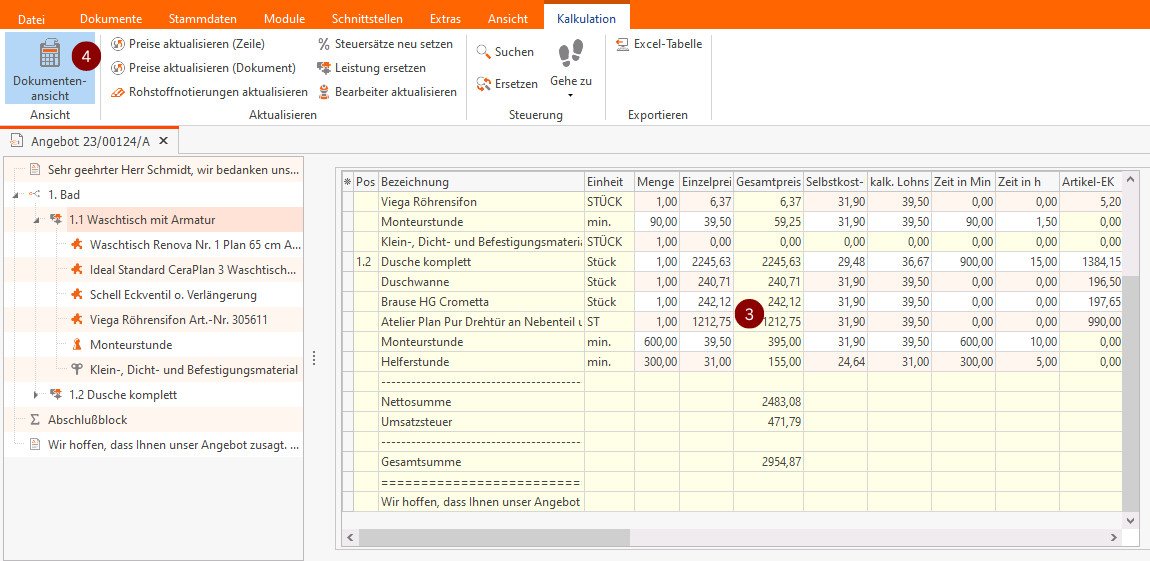Select the Angebot 23/00124/A document tab

(x=89, y=141)
